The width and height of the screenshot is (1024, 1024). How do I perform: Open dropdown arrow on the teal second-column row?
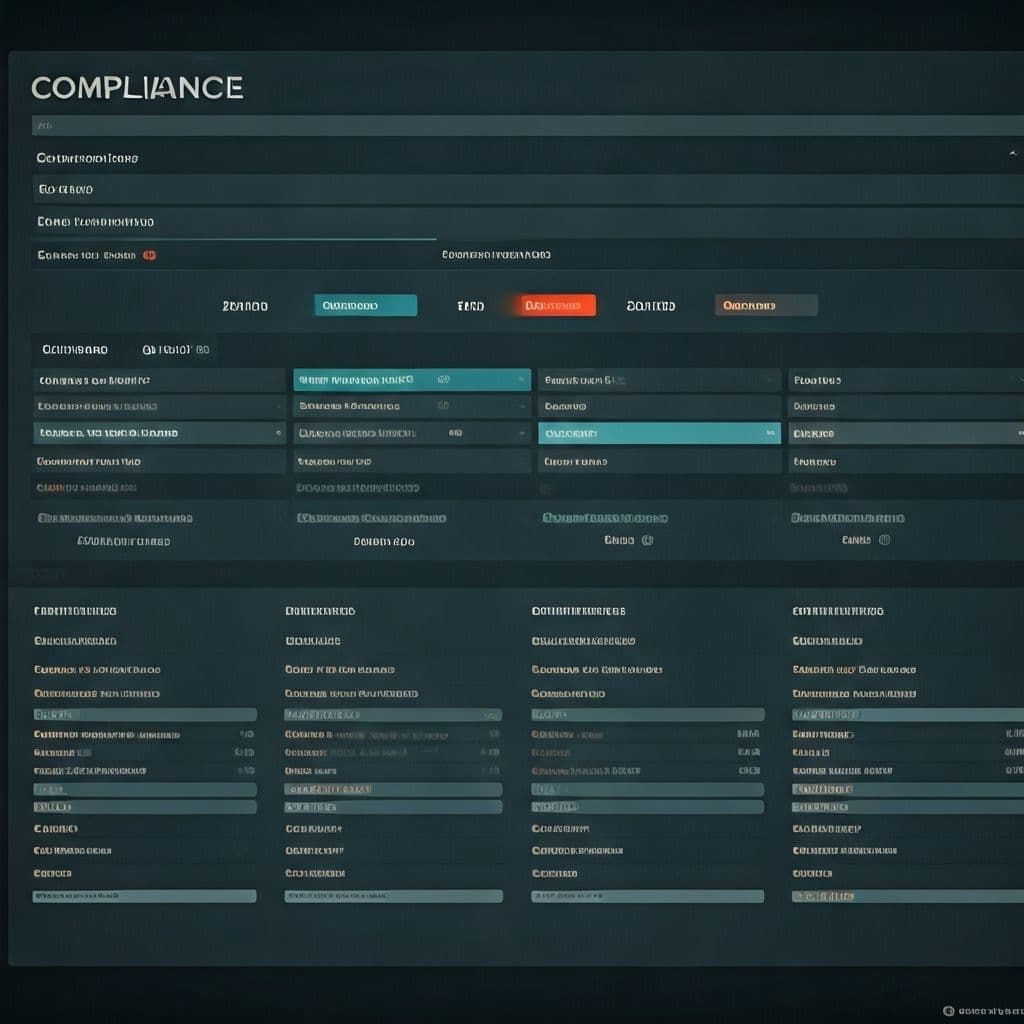pos(521,380)
